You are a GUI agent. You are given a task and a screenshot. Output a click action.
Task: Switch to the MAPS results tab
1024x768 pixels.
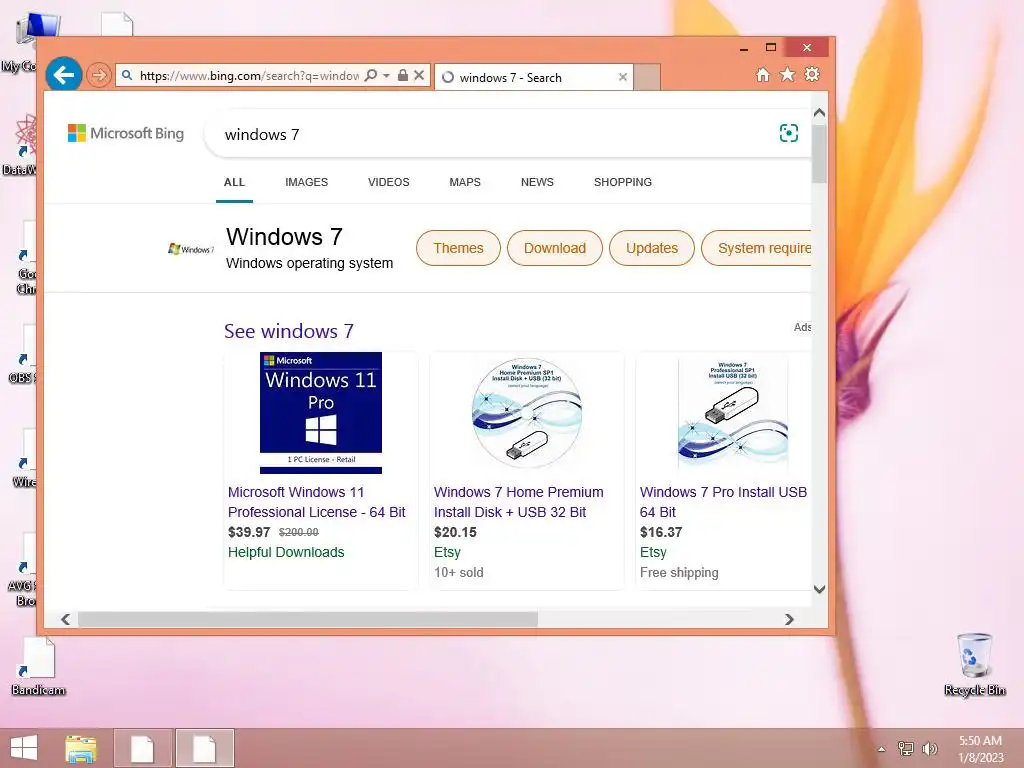(x=465, y=182)
